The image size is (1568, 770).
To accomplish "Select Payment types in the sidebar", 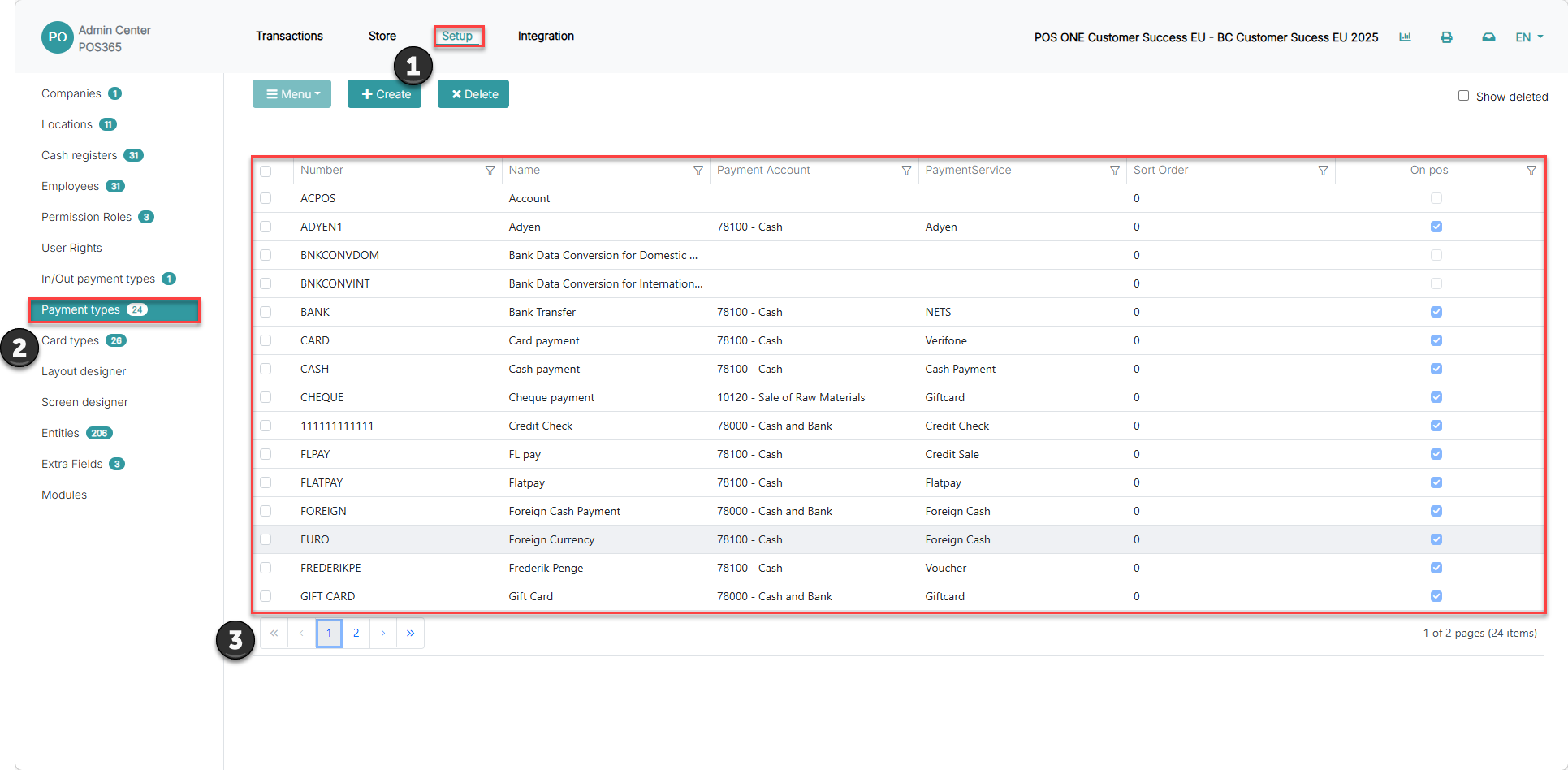I will point(114,309).
